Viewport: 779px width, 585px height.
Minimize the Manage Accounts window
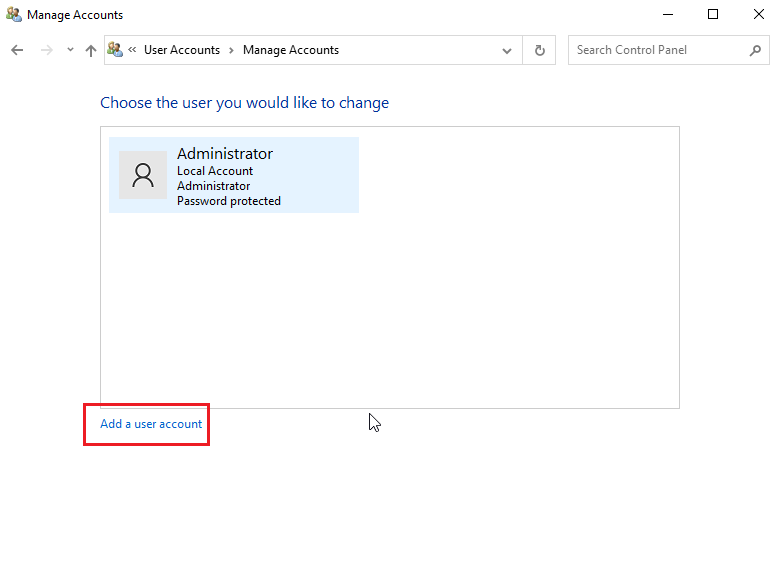667,15
